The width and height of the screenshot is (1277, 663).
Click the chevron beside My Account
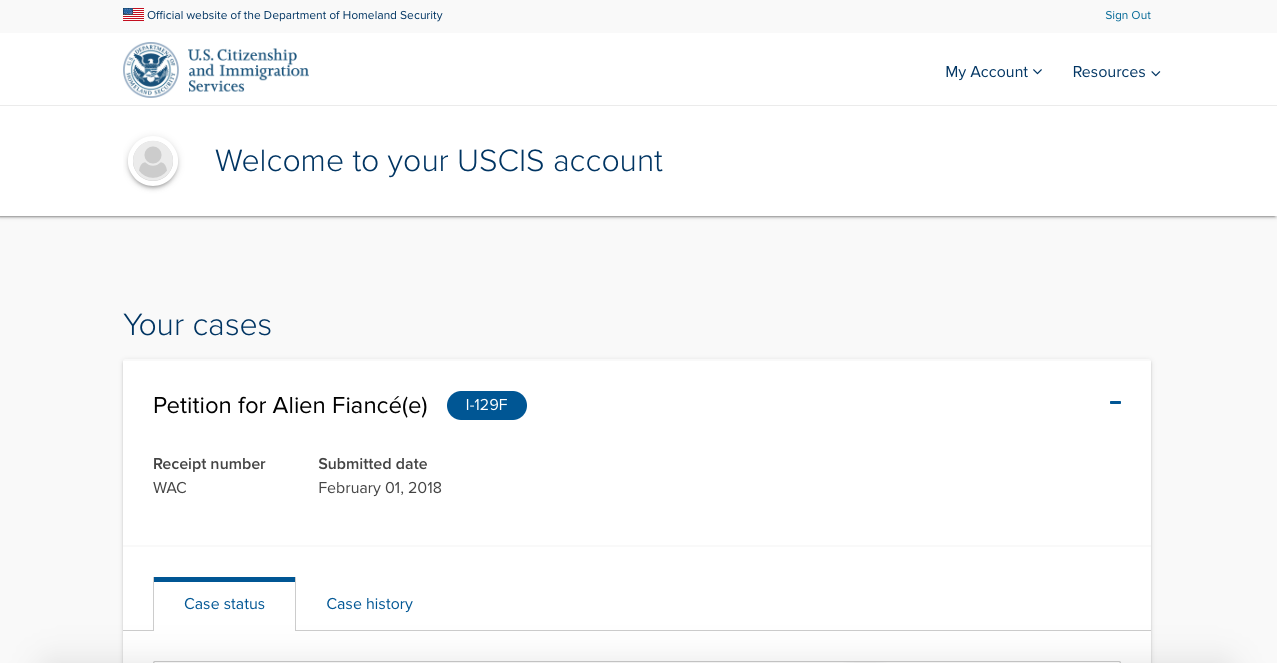(1037, 72)
